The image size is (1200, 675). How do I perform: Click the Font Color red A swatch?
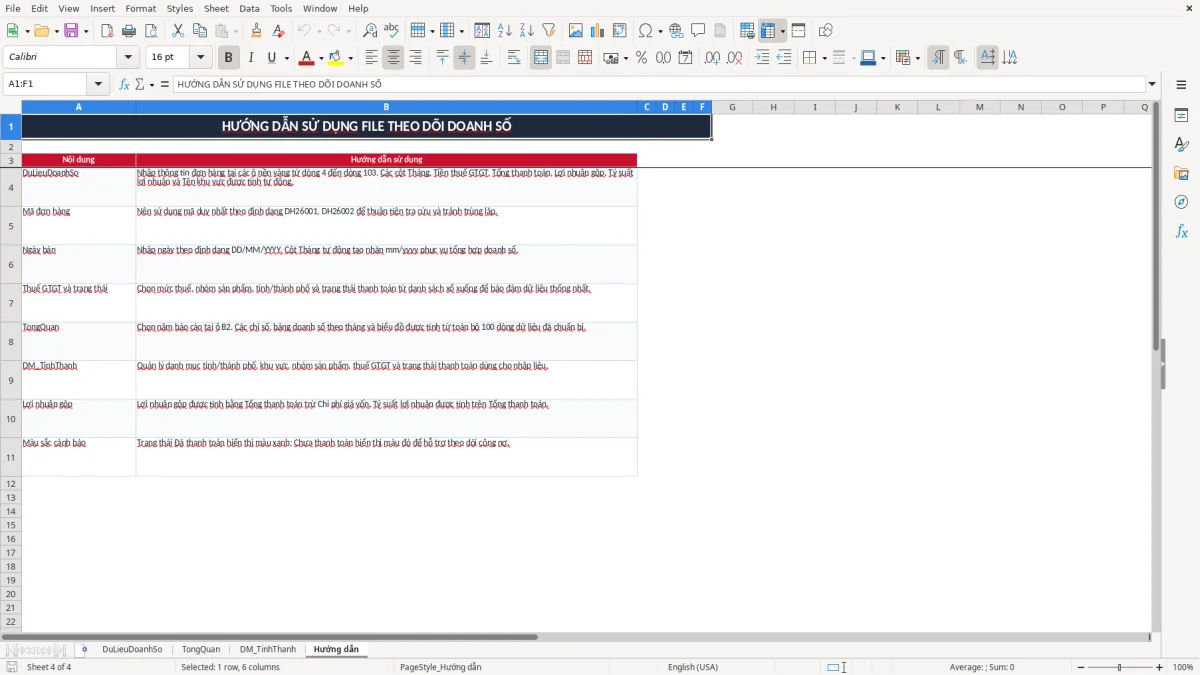(306, 58)
